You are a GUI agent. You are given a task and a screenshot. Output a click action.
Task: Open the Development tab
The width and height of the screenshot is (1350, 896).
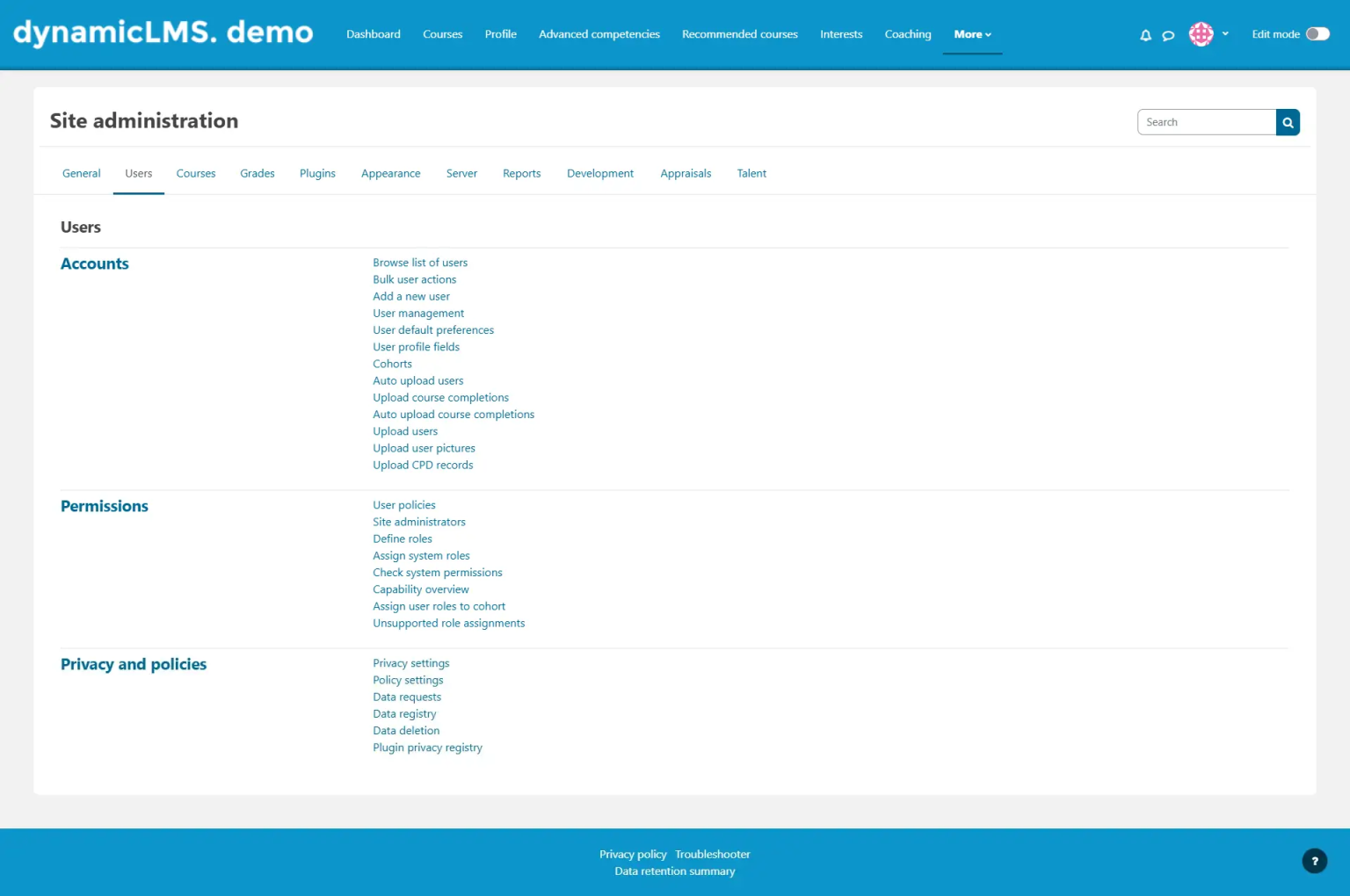(x=600, y=174)
